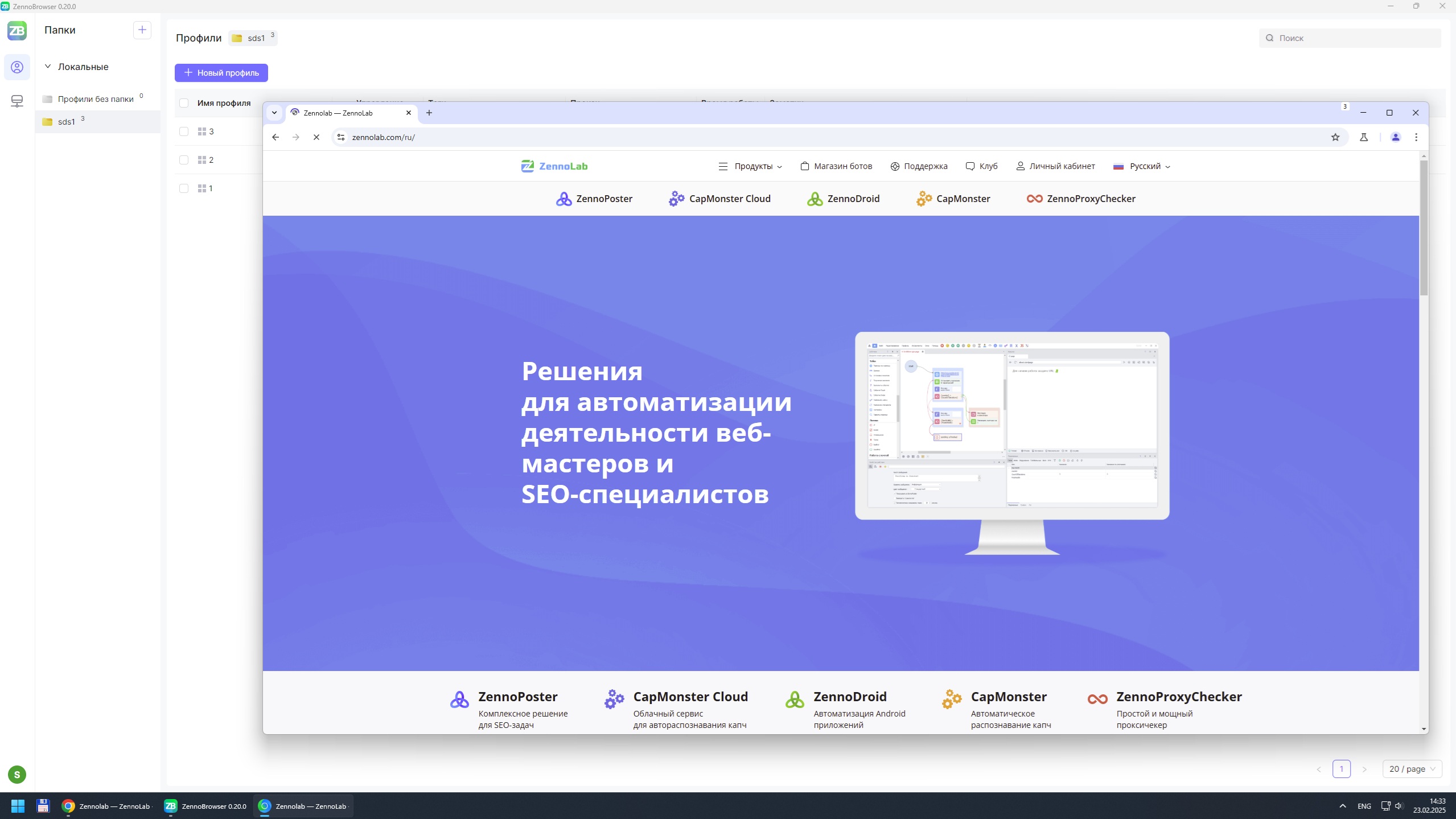The image size is (1456, 819).
Task: Click ZennoDroid icon in bottom product list
Action: (x=795, y=699)
